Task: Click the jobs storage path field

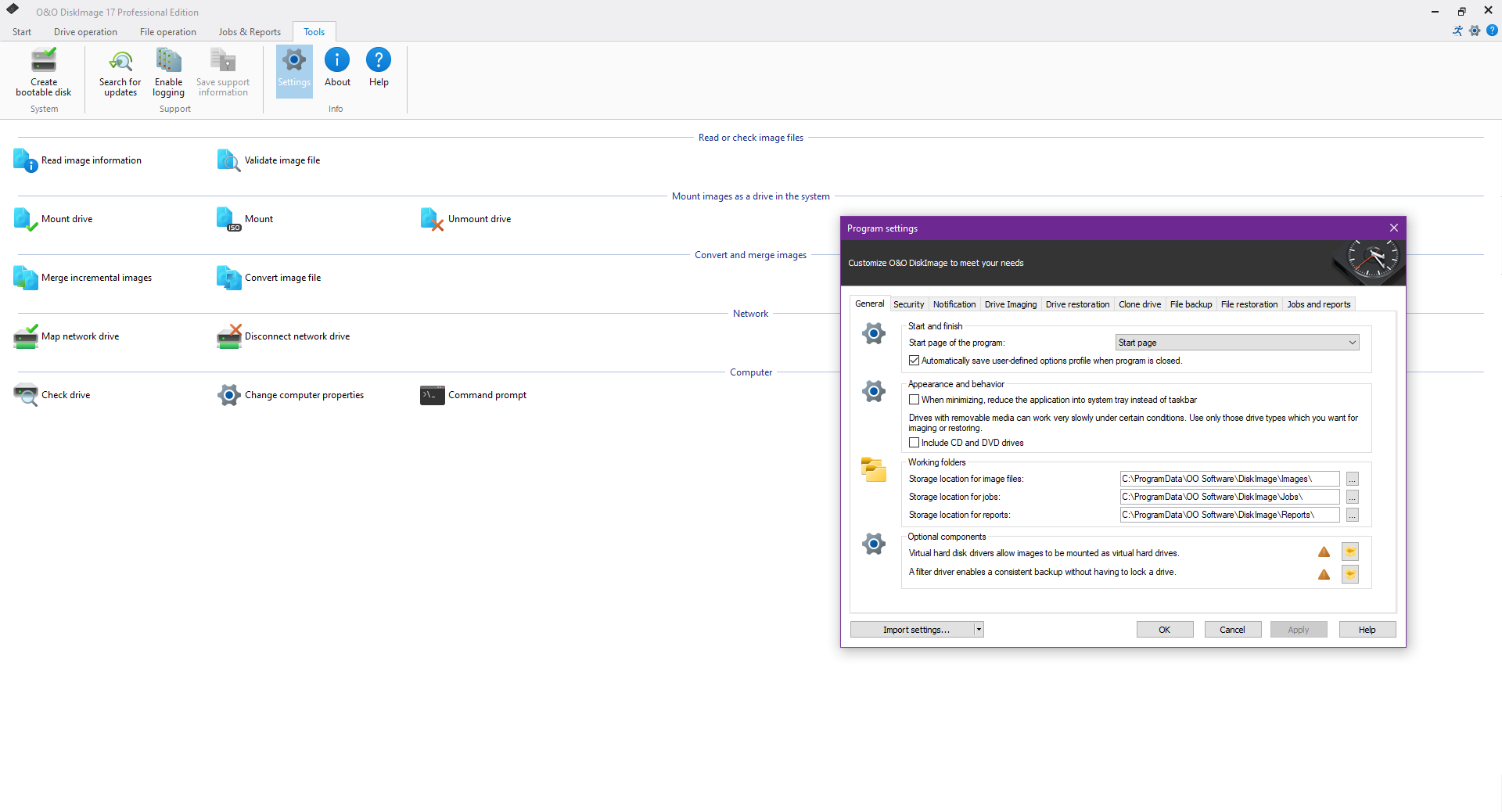Action: (x=1230, y=497)
